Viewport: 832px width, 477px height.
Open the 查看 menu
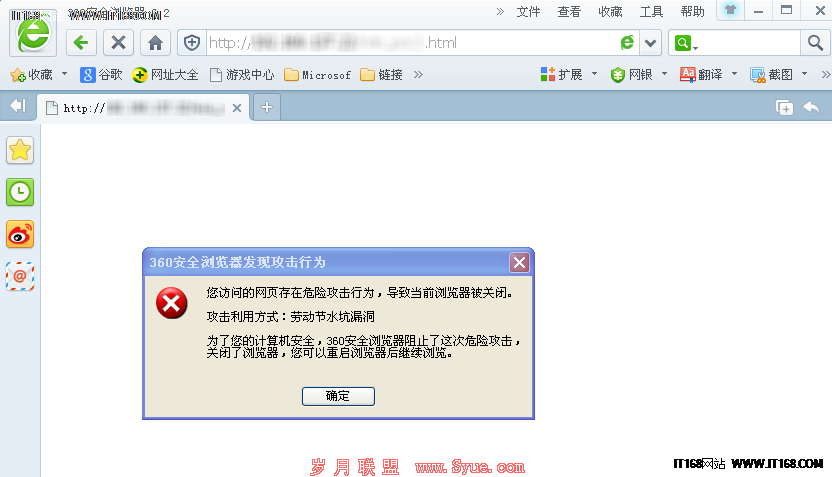point(569,12)
